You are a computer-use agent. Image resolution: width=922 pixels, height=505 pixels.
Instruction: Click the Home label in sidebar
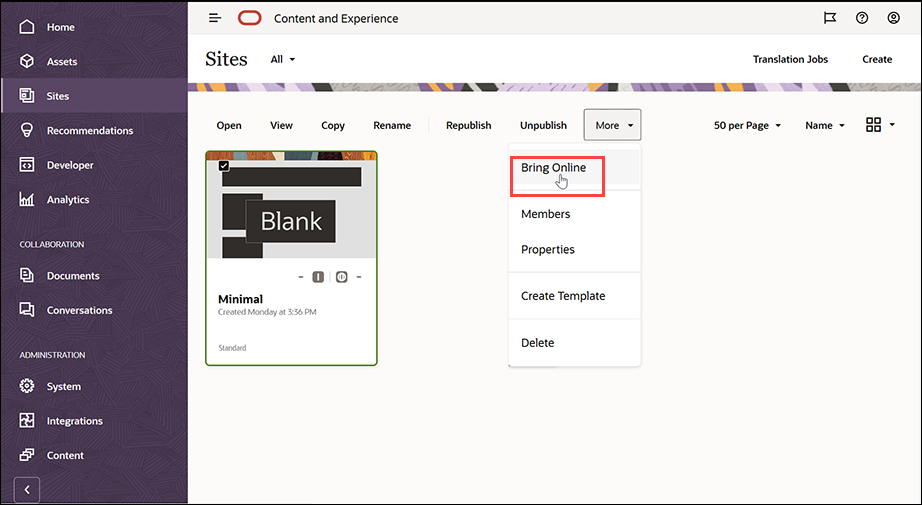61,27
